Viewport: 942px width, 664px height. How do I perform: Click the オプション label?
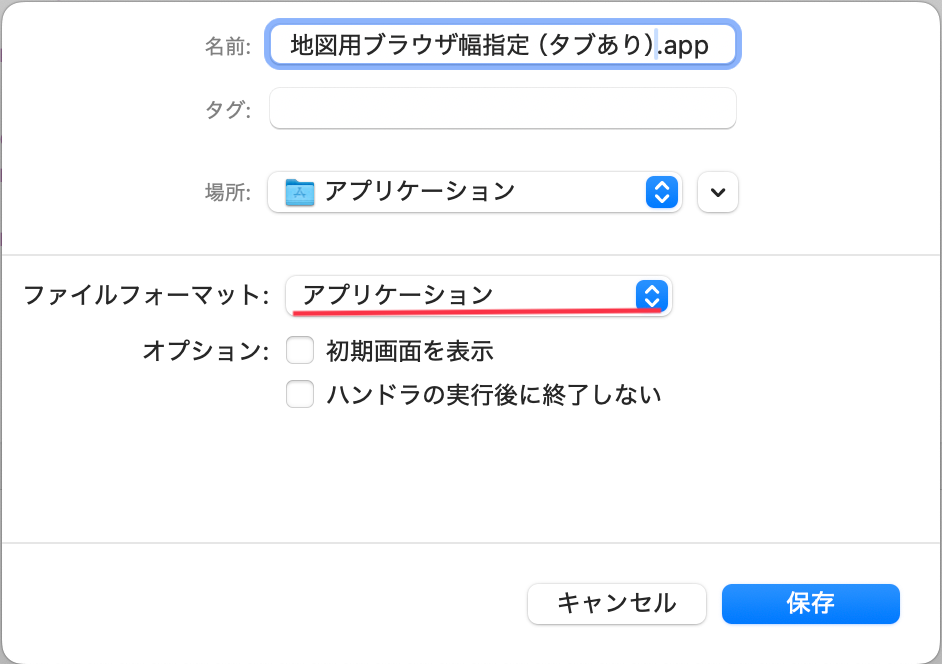[x=206, y=351]
